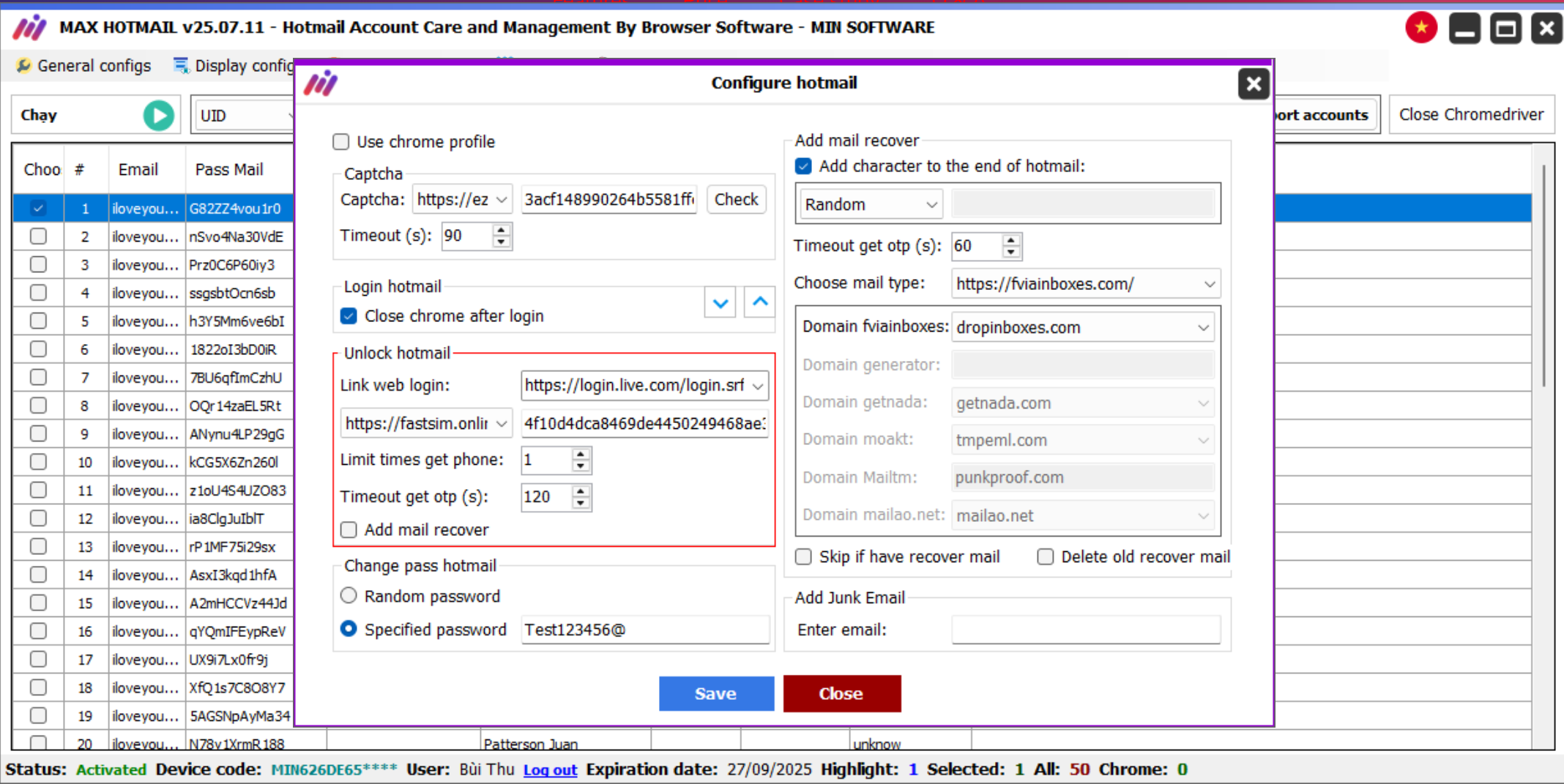This screenshot has width=1564, height=784.
Task: Enable Add mail recover in Unlock hotmail
Action: (349, 530)
